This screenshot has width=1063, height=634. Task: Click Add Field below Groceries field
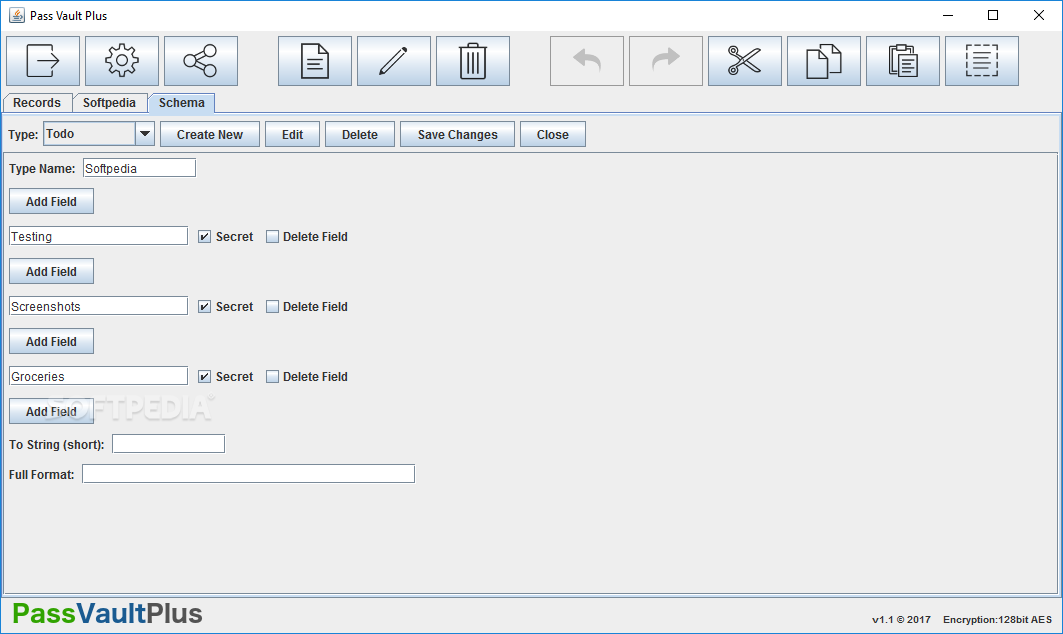52,412
